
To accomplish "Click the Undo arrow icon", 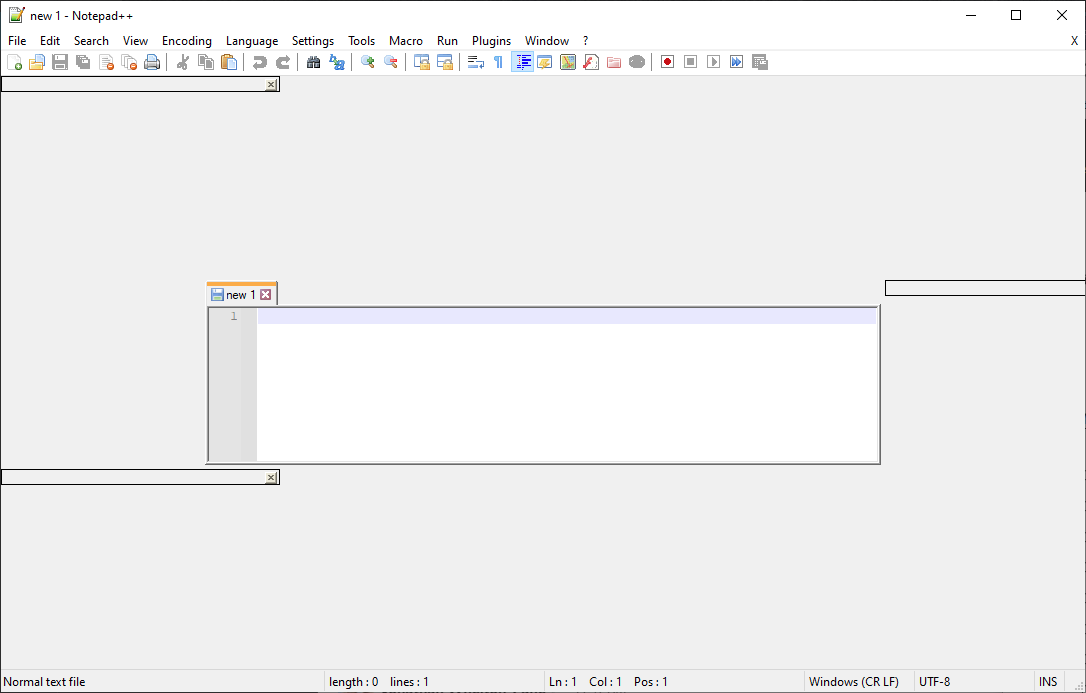I will (260, 62).
